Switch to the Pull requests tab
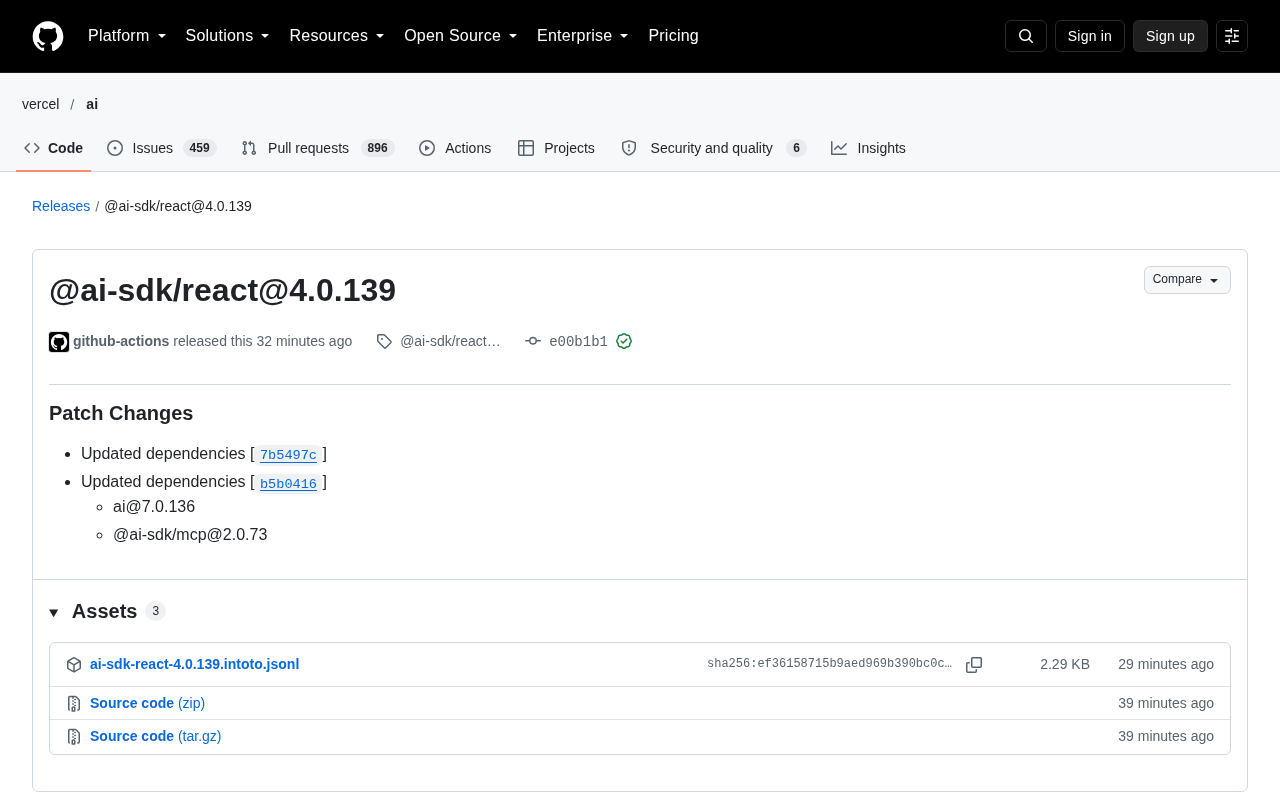This screenshot has height=800, width=1280. pos(318,148)
